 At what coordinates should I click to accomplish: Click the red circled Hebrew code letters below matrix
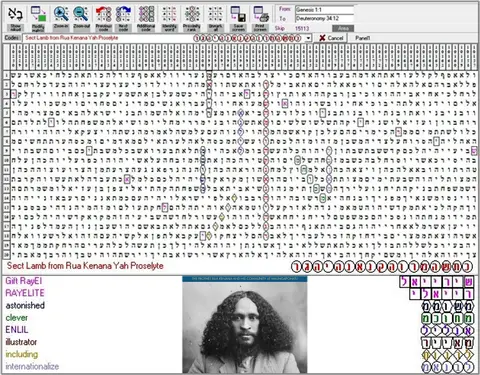pos(382,267)
